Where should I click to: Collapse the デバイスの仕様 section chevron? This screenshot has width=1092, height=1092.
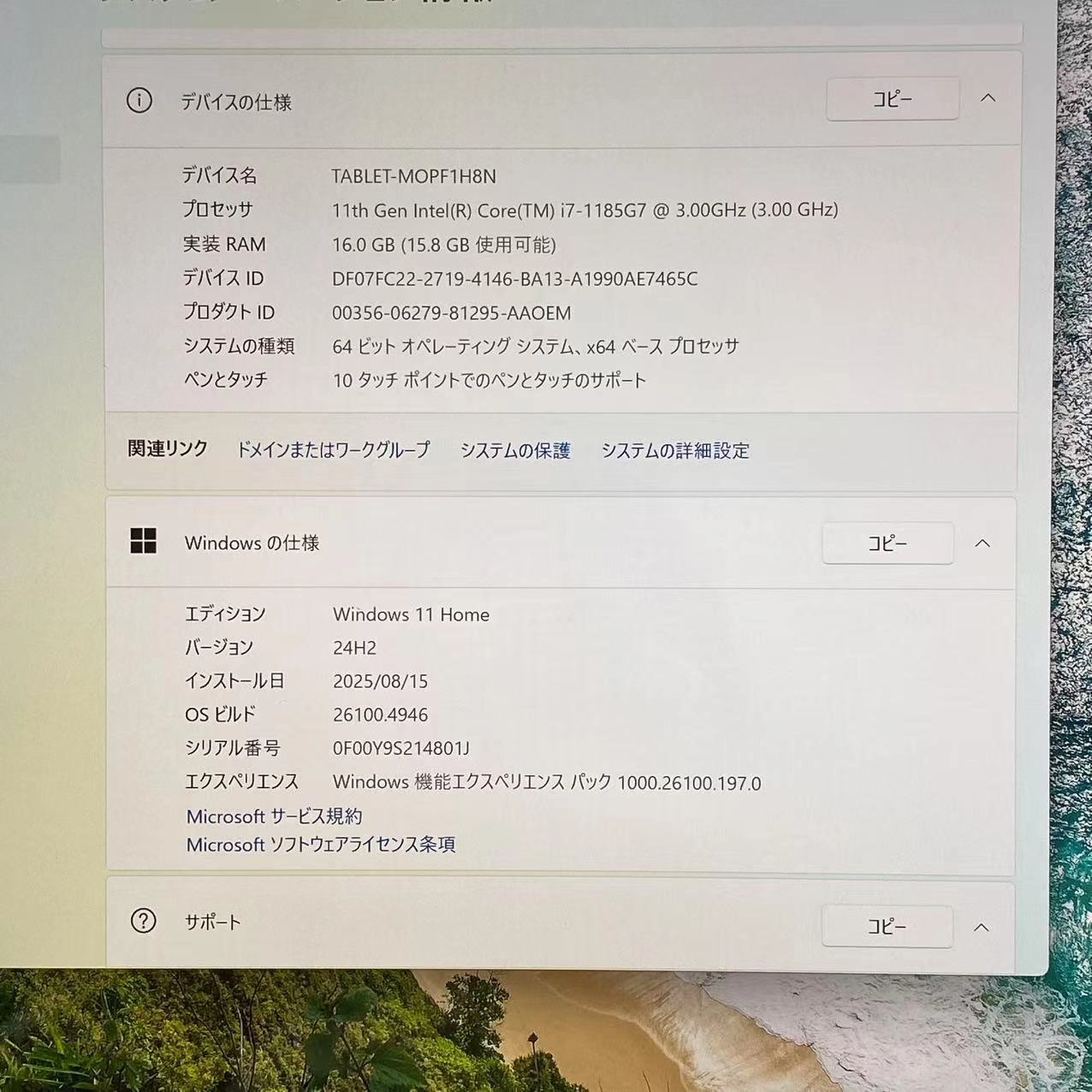(988, 98)
